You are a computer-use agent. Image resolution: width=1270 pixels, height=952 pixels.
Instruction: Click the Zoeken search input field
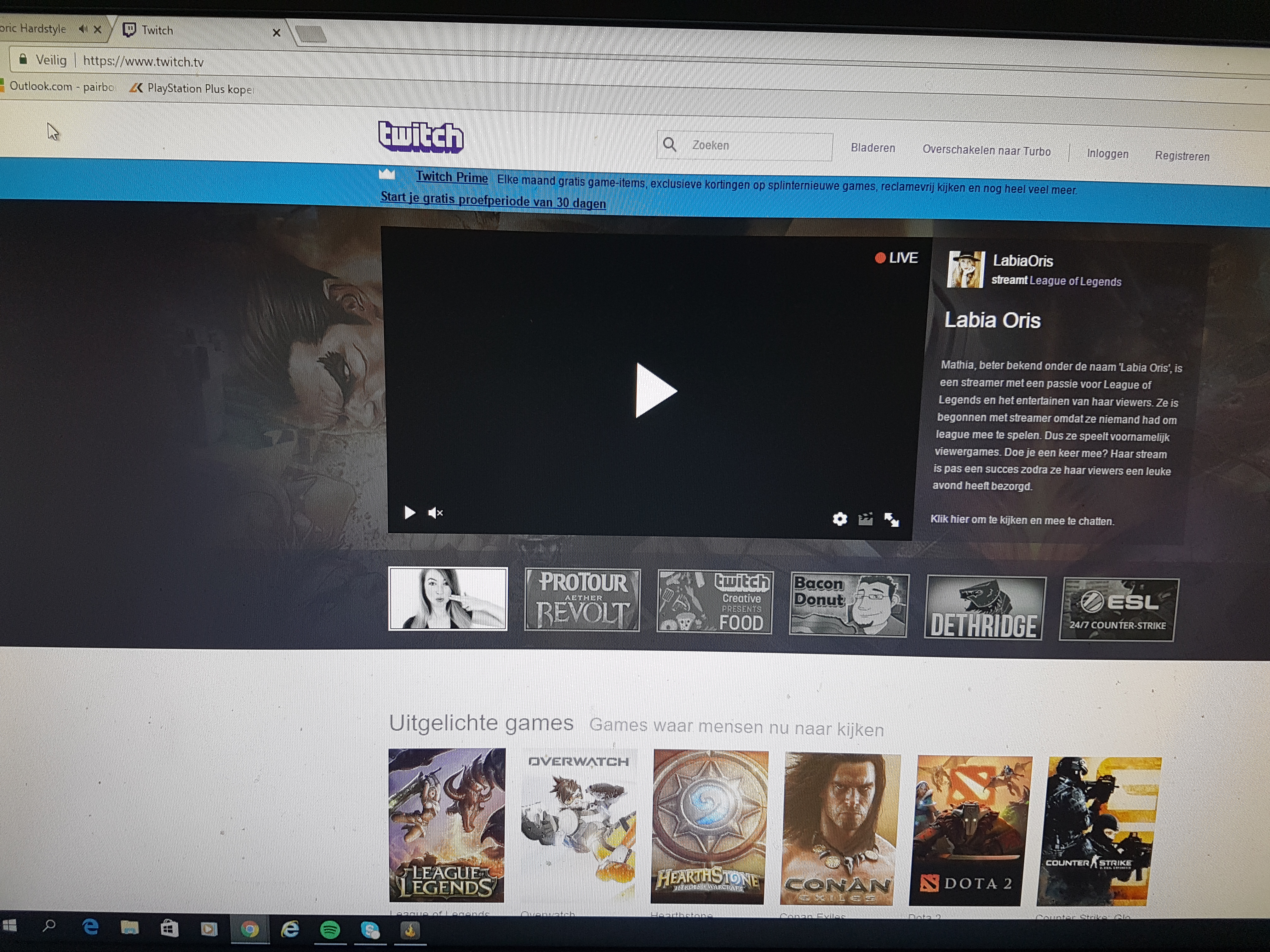click(745, 146)
